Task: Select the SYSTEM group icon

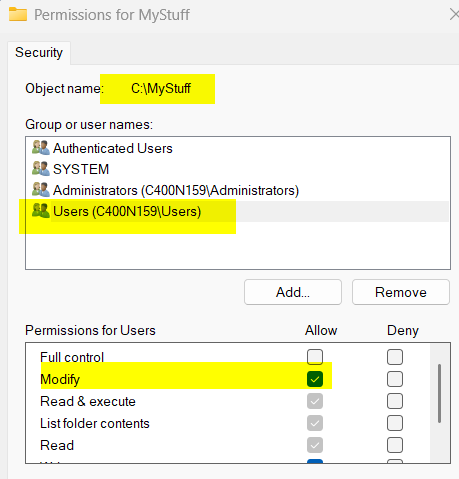Action: [41, 169]
